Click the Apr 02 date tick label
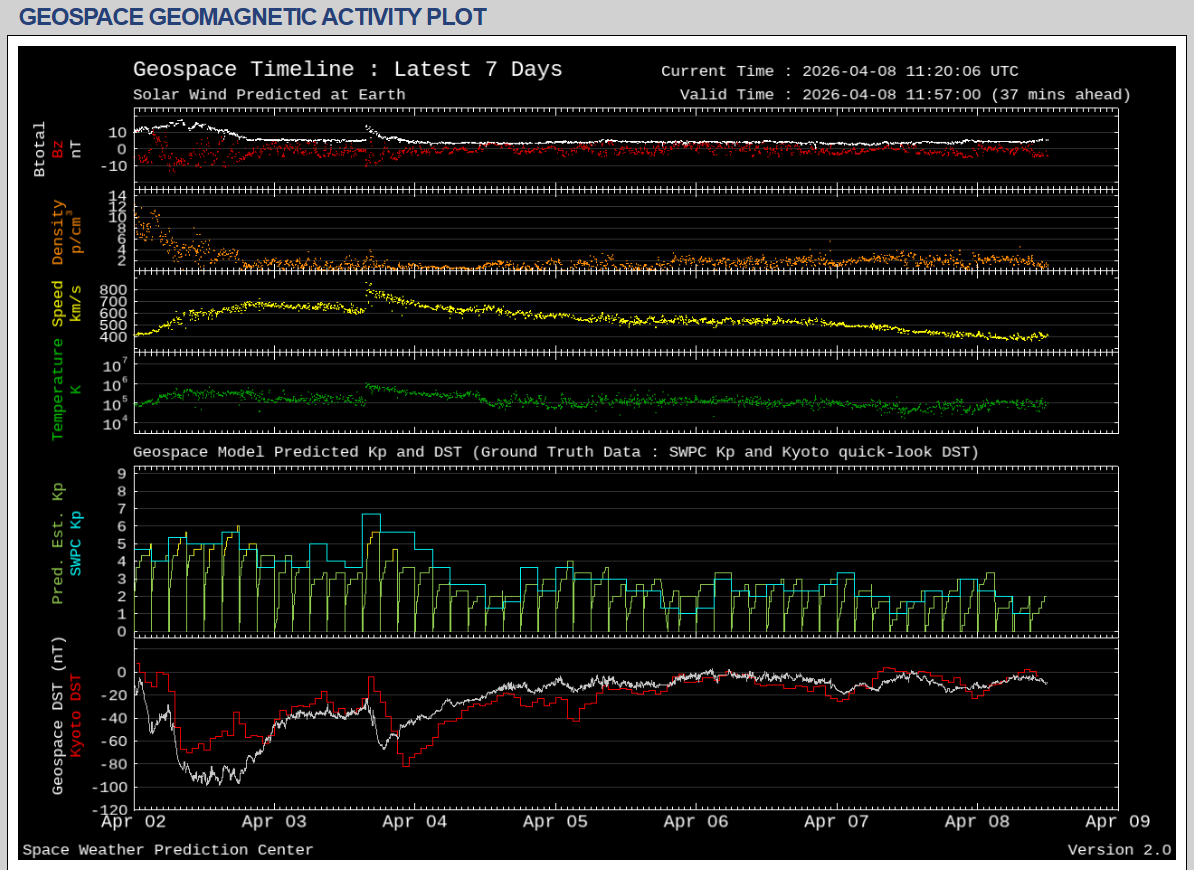Viewport: 1194px width, 870px height. (134, 822)
